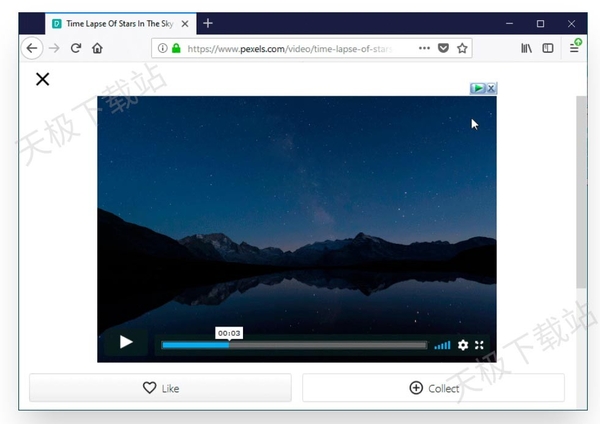Collect this video
This screenshot has width=600, height=424.
[x=434, y=388]
